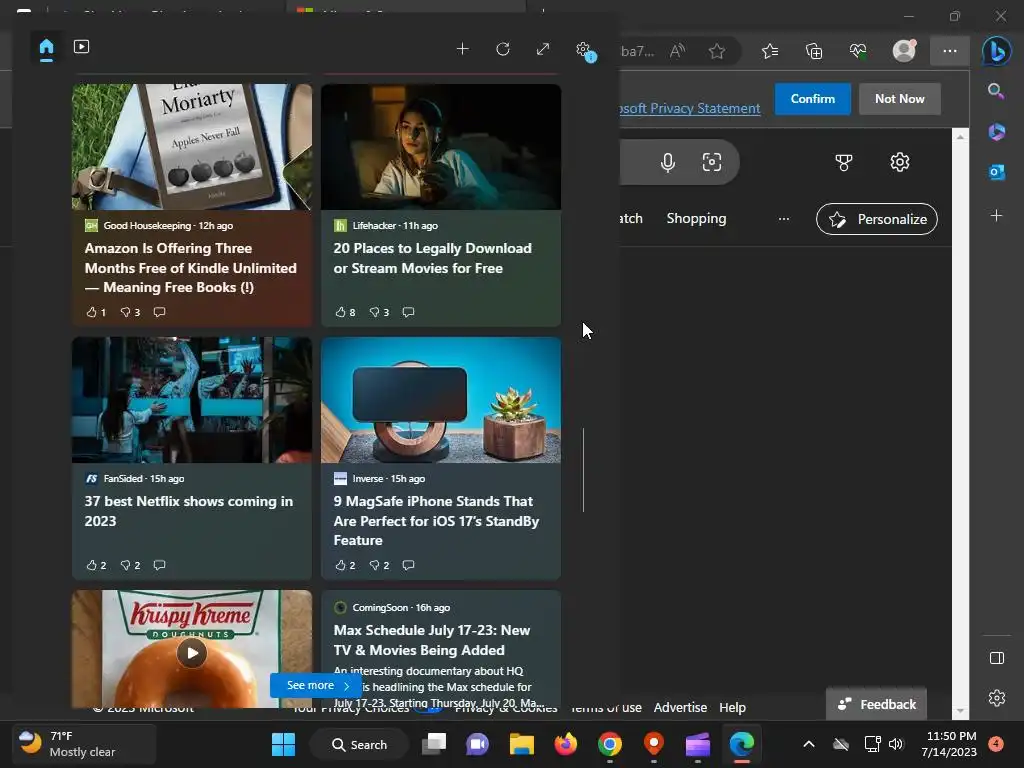This screenshot has height=768, width=1024.
Task: Open Browser essentials heart icon
Action: pos(858,51)
